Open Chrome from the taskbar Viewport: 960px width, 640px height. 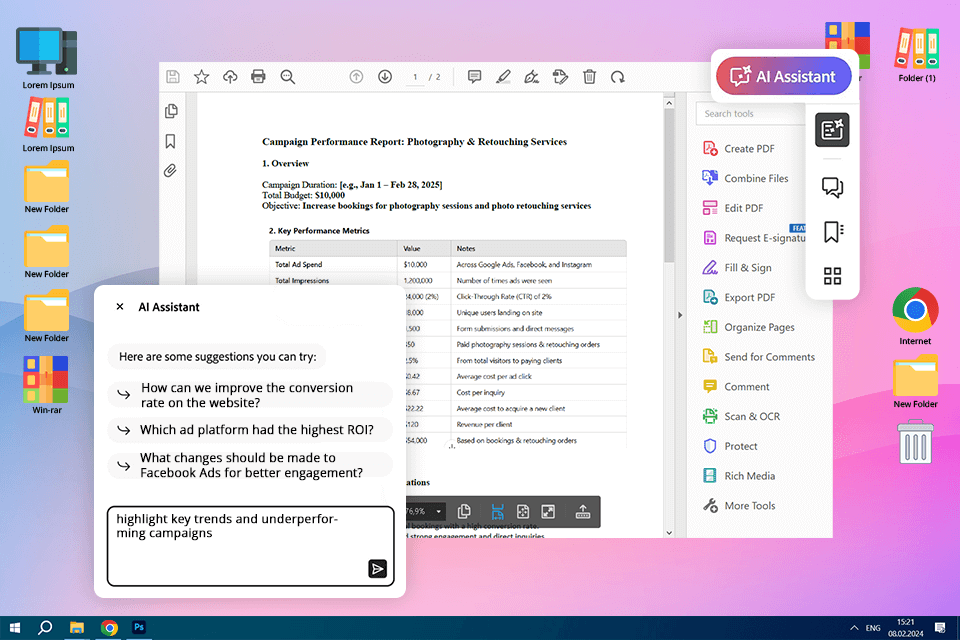(109, 628)
